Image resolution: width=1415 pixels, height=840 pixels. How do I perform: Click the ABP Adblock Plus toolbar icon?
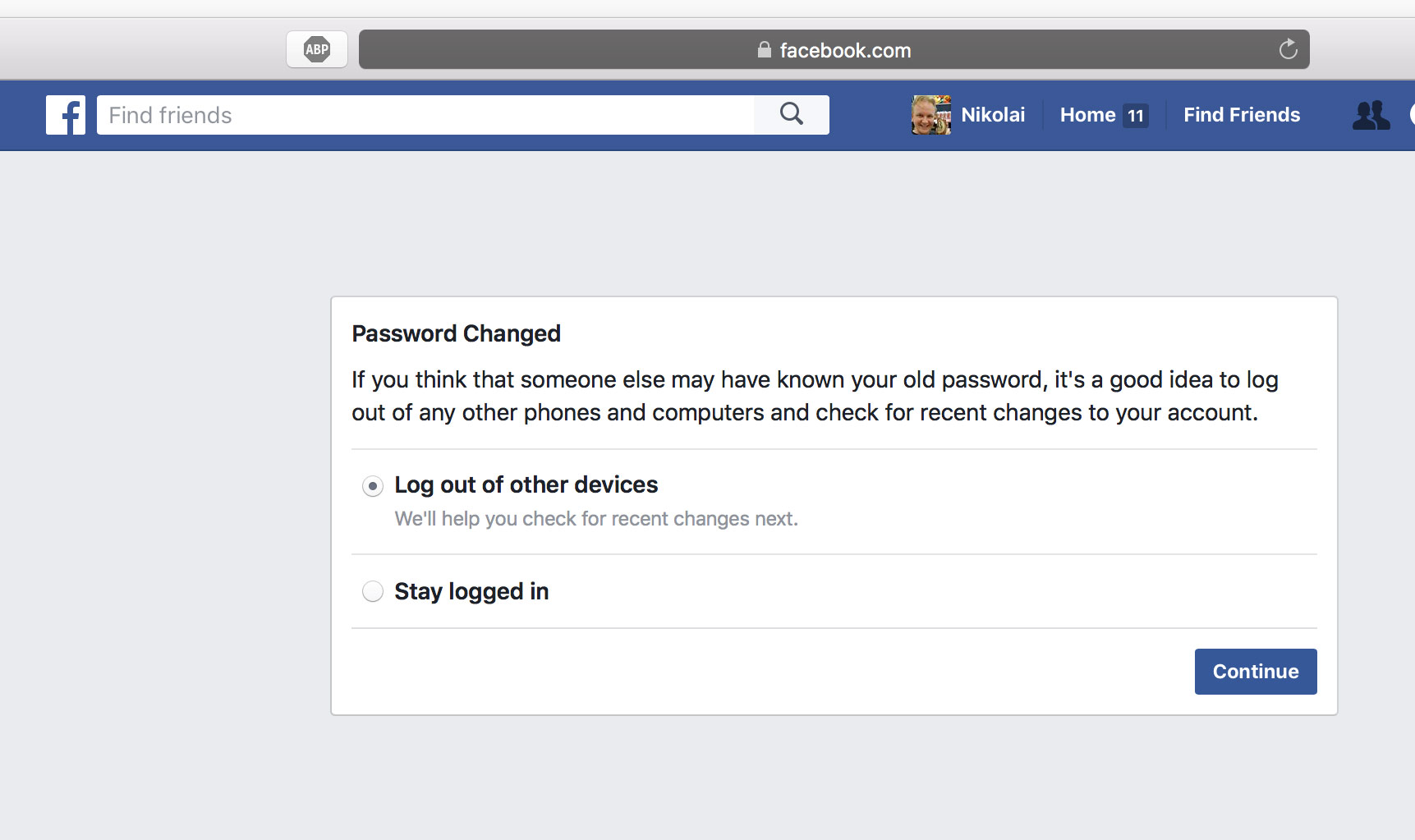(x=316, y=49)
